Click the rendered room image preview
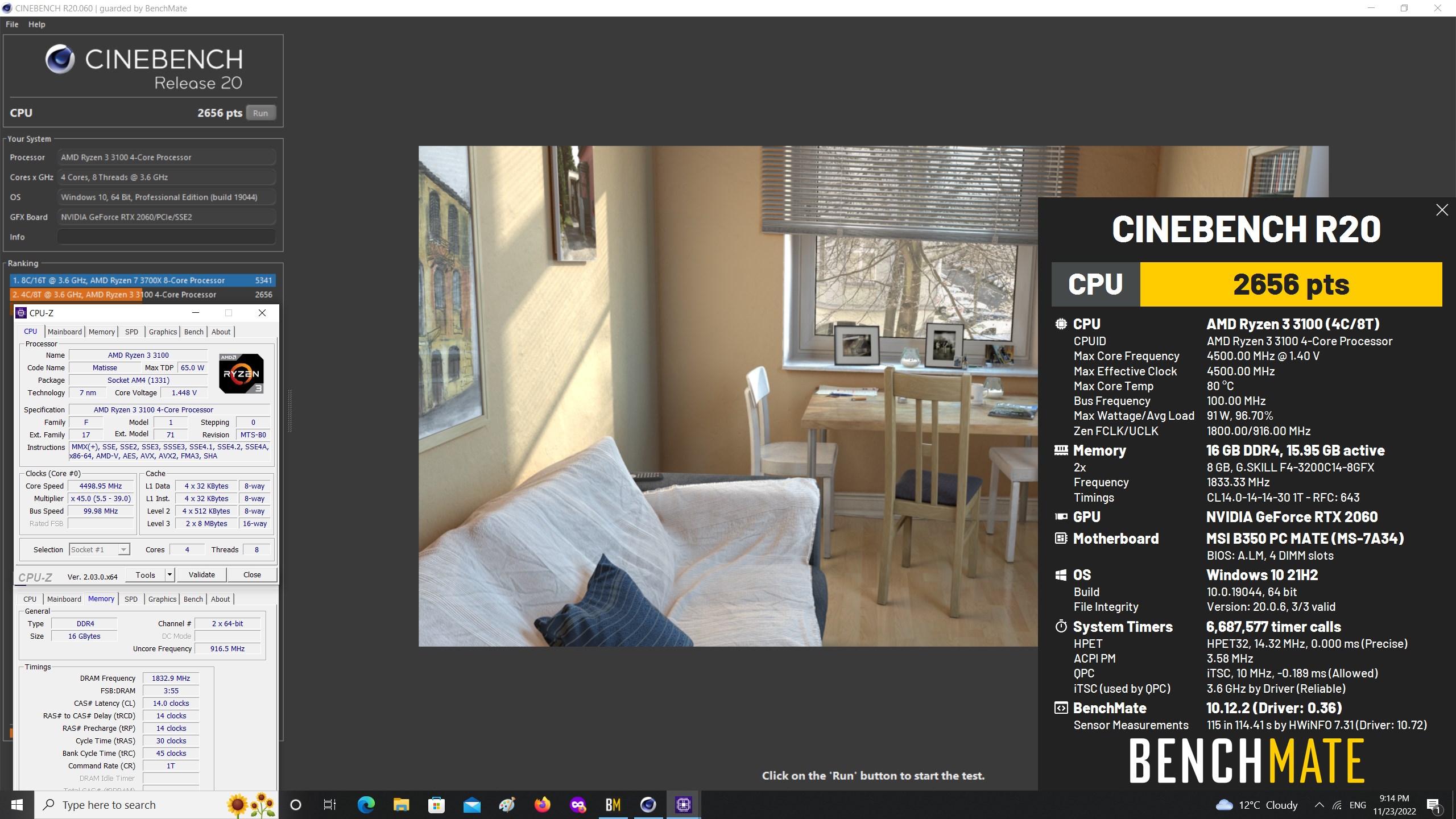This screenshot has width=1456, height=819. coord(728,396)
